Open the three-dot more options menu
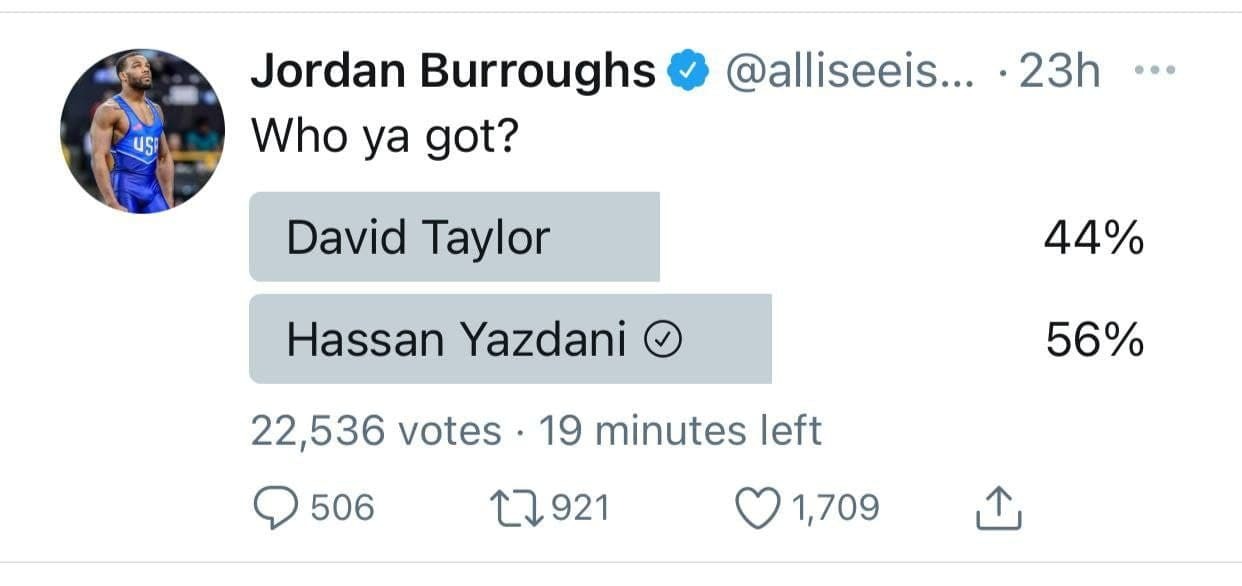 pyautogui.click(x=1155, y=71)
